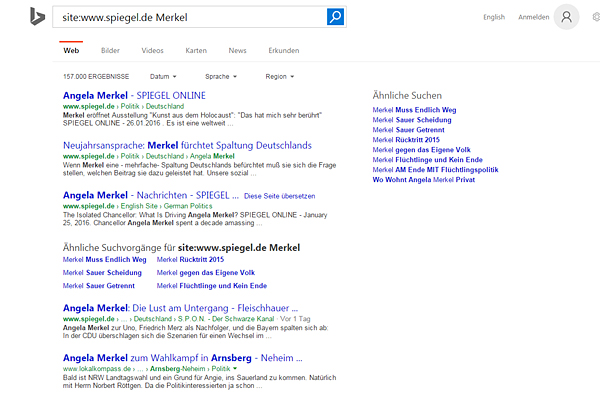Switch language via the English link
Image resolution: width=600 pixels, height=400 pixels.
[494, 17]
